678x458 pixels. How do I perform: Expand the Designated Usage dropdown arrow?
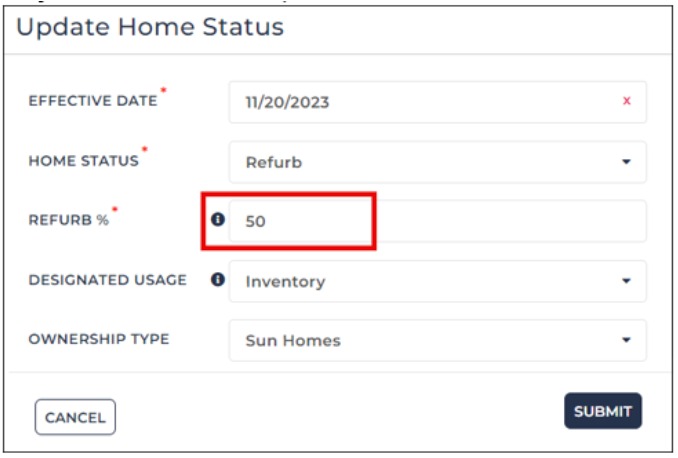pos(626,281)
